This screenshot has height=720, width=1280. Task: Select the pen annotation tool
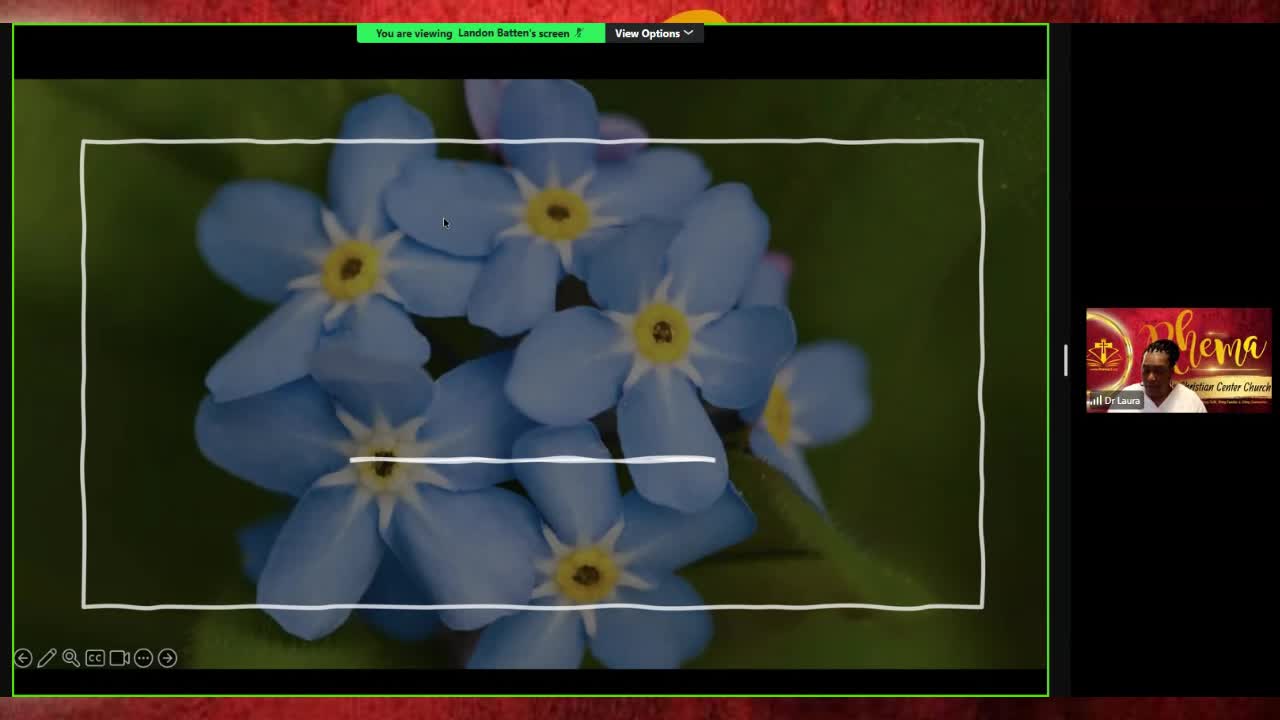tap(46, 658)
